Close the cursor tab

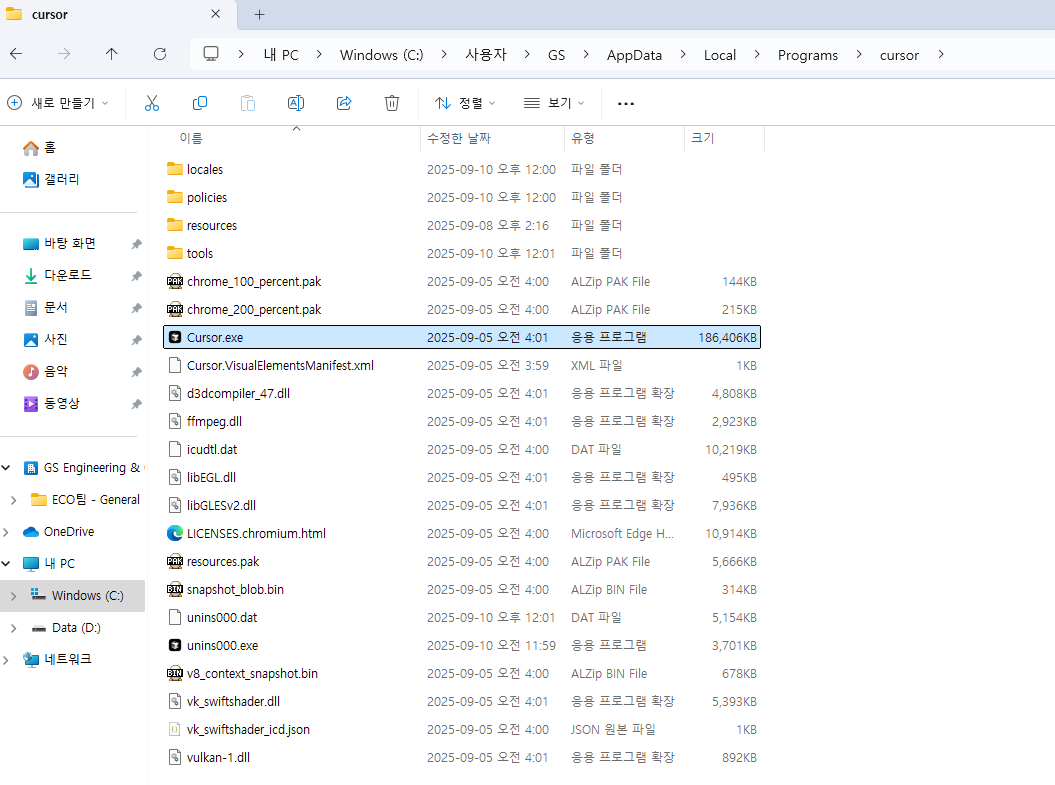(215, 14)
